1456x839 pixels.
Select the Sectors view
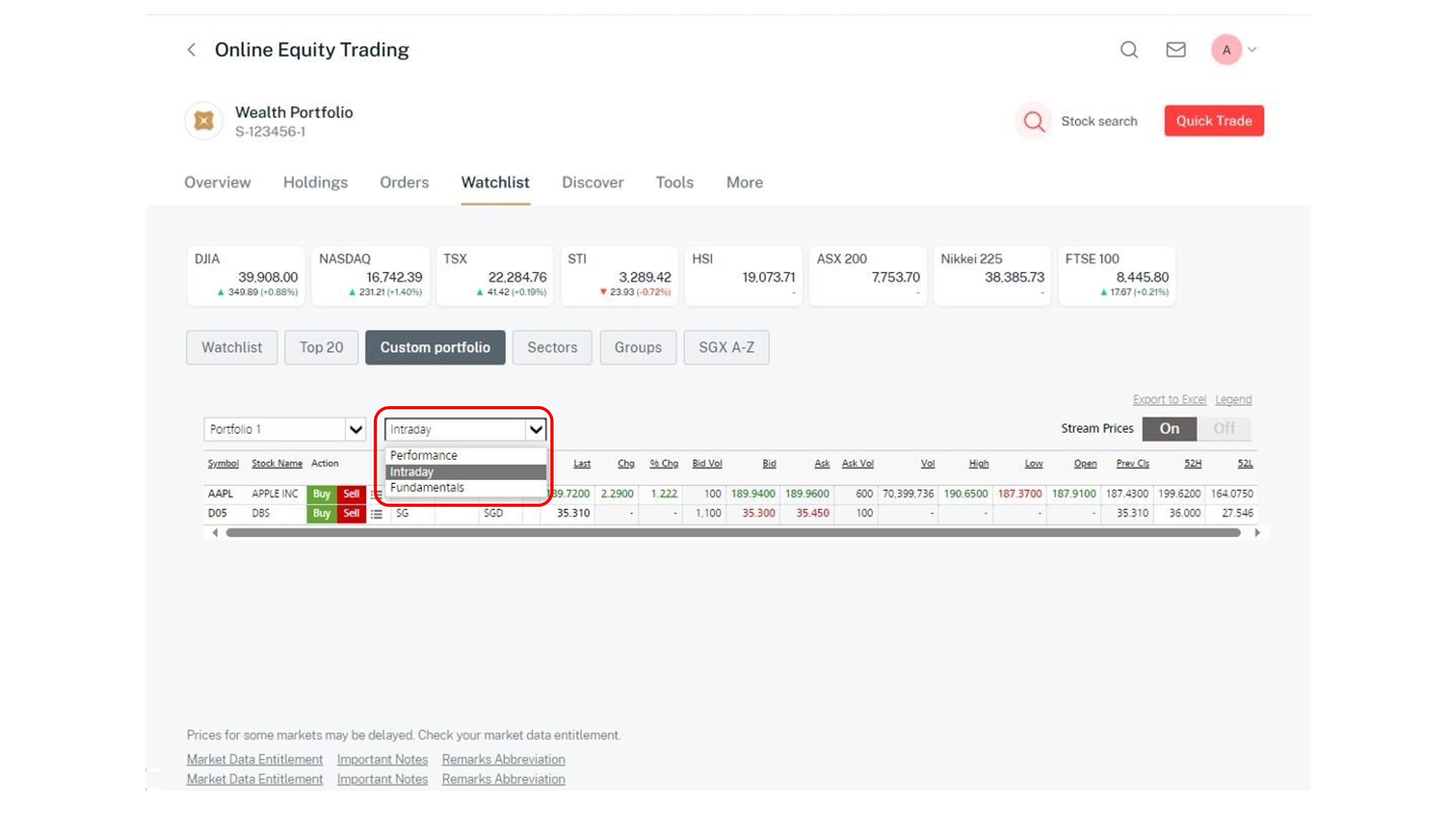coord(552,347)
